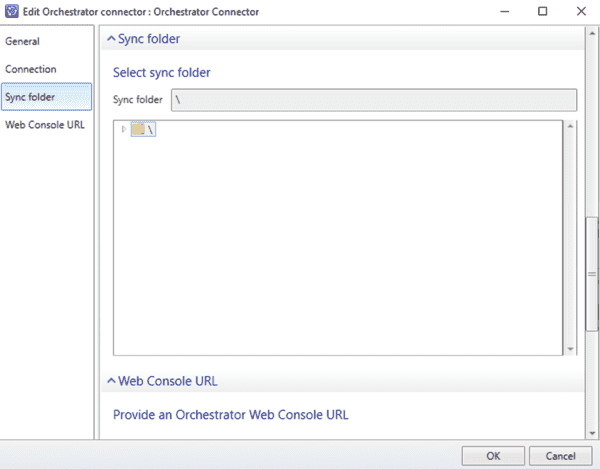
Task: Select the backslash root tree item label
Action: coord(150,130)
